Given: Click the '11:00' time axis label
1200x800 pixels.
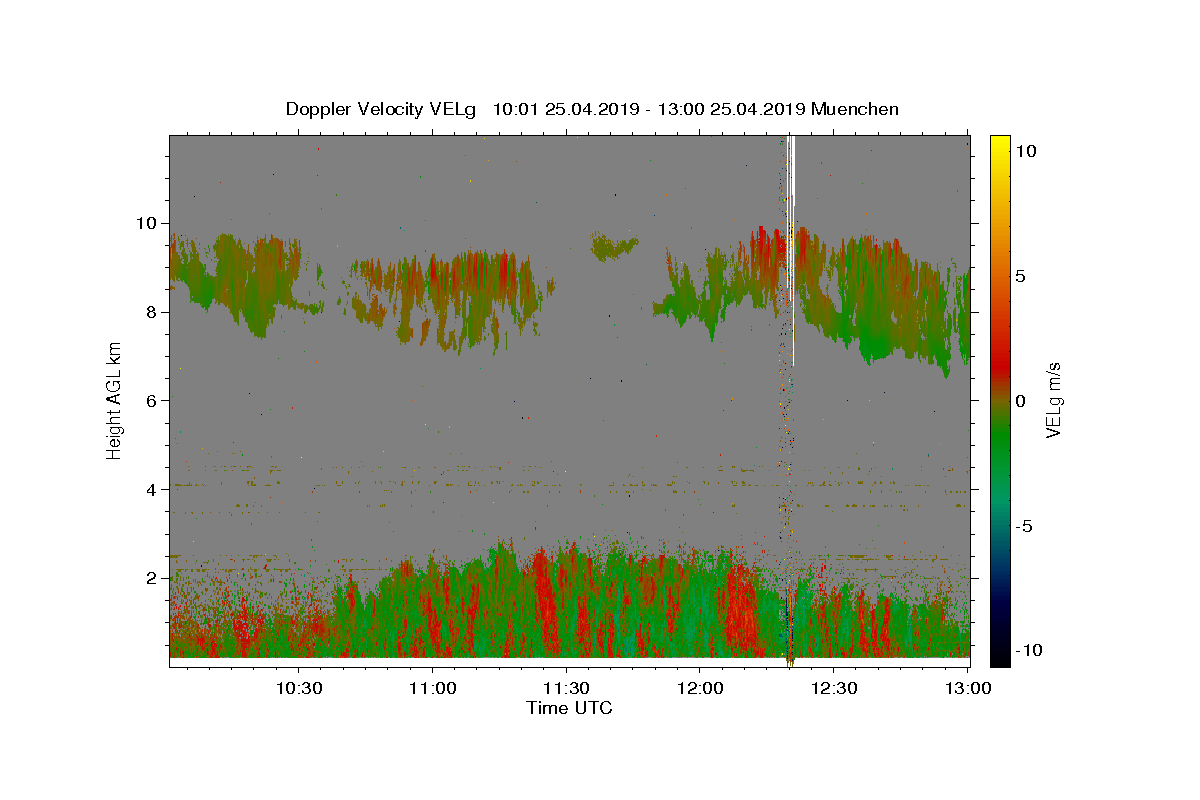Looking at the screenshot, I should tap(433, 688).
